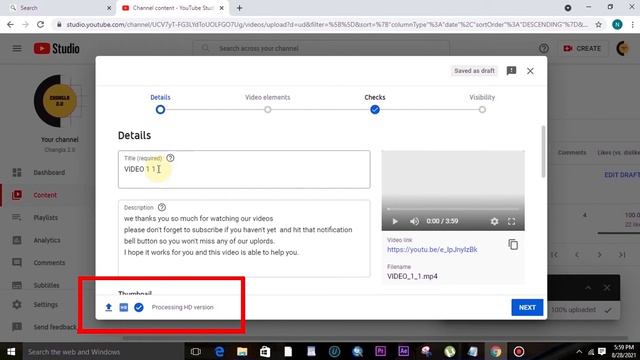Click the Search across your channel field
This screenshot has width=640, height=360.
coord(321,49)
